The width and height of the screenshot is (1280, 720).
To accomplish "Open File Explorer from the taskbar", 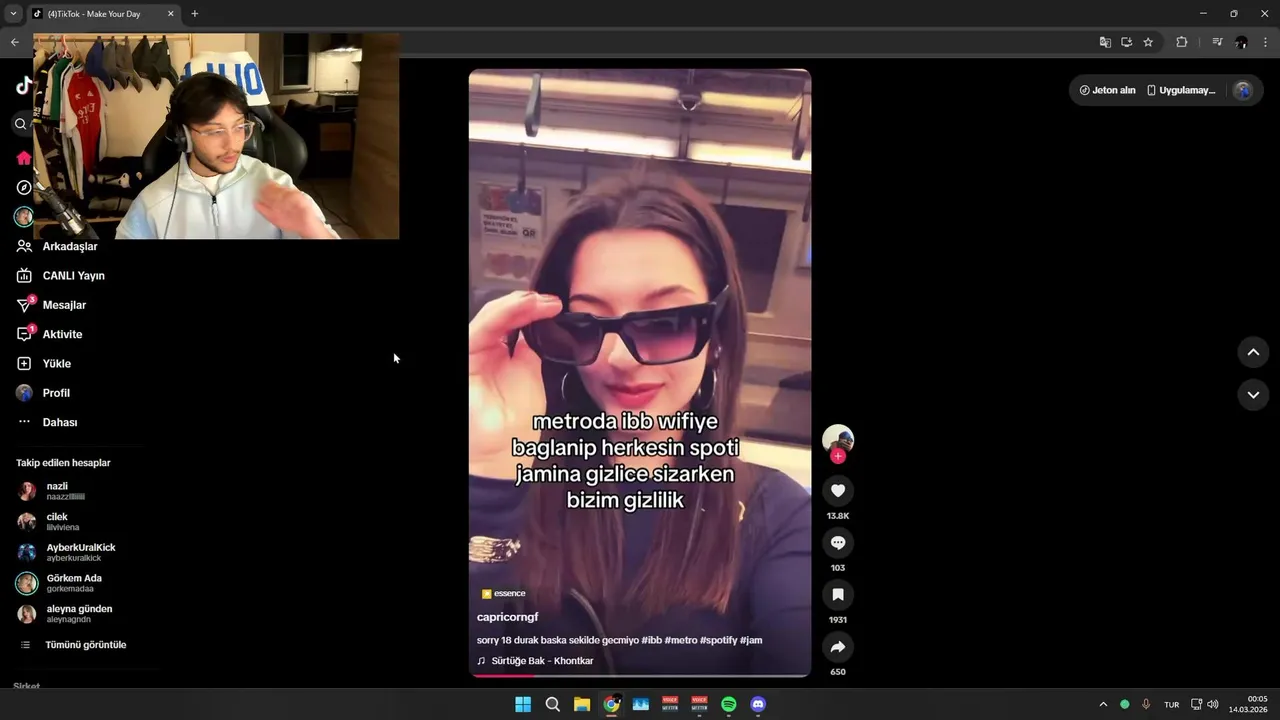I will [x=582, y=704].
